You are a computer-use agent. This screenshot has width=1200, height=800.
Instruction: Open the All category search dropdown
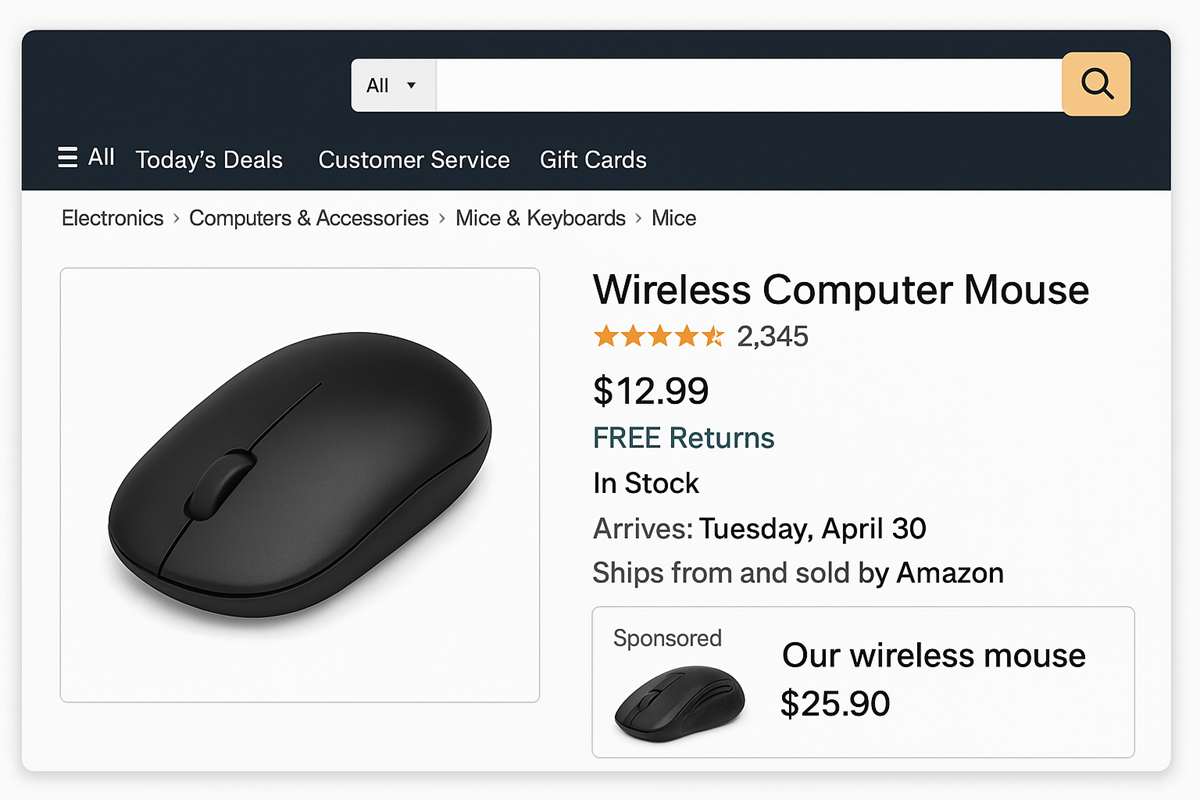click(x=393, y=85)
